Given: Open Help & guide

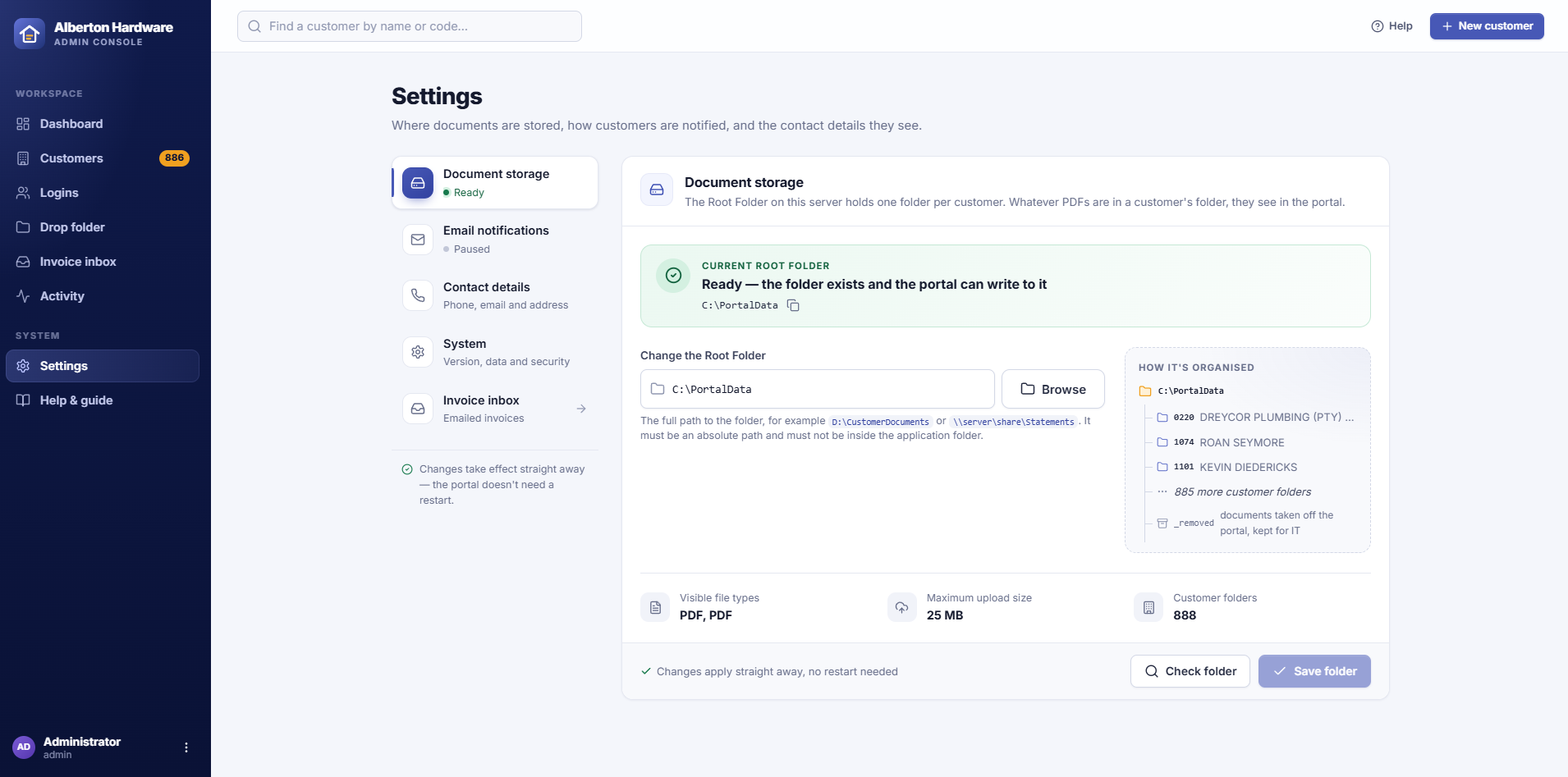Looking at the screenshot, I should click(x=103, y=400).
